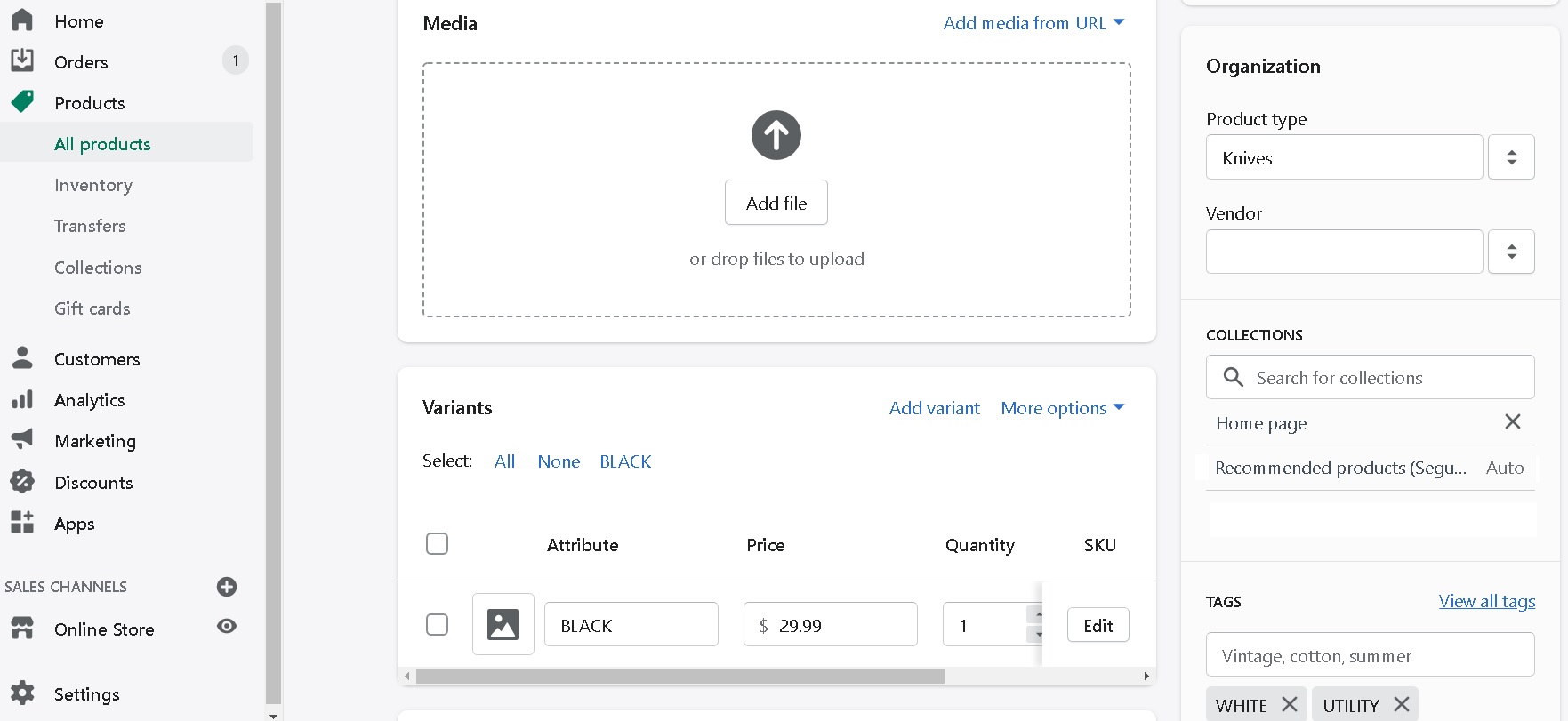1568x721 pixels.
Task: Tick the BLACK variant row checkbox
Action: click(437, 625)
